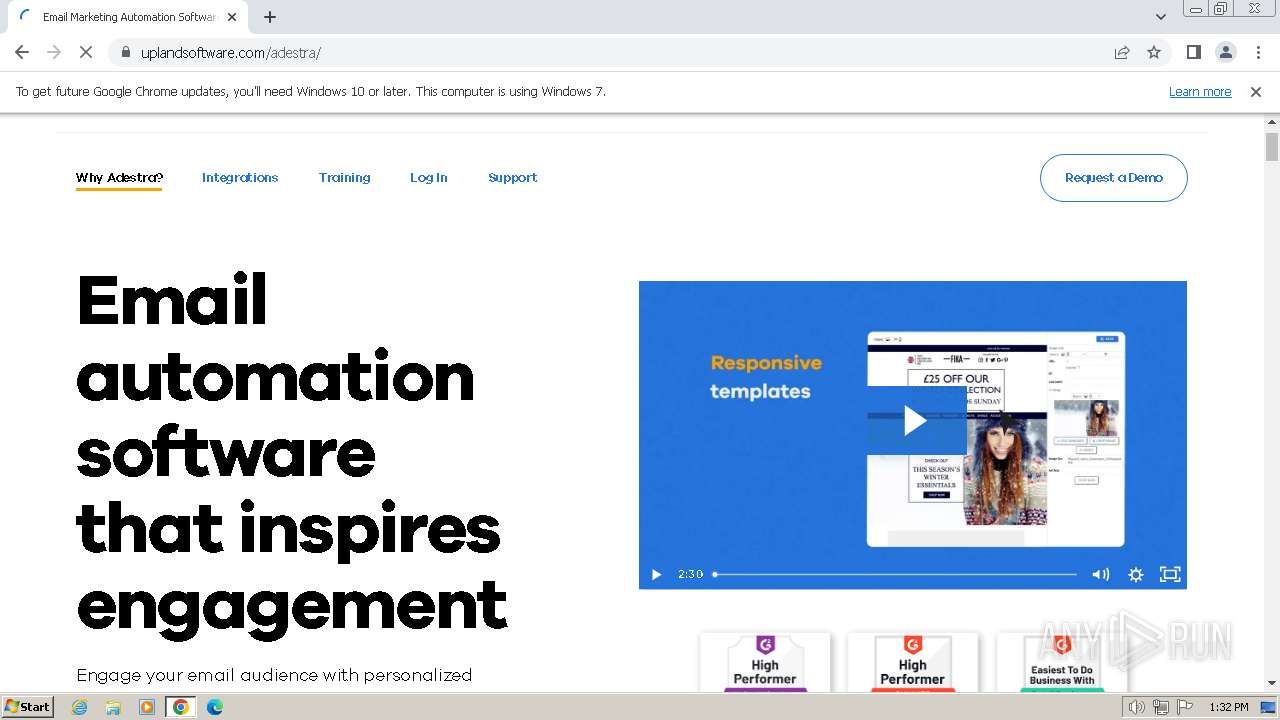Open the Log In page
The height and width of the screenshot is (720, 1280).
(429, 178)
